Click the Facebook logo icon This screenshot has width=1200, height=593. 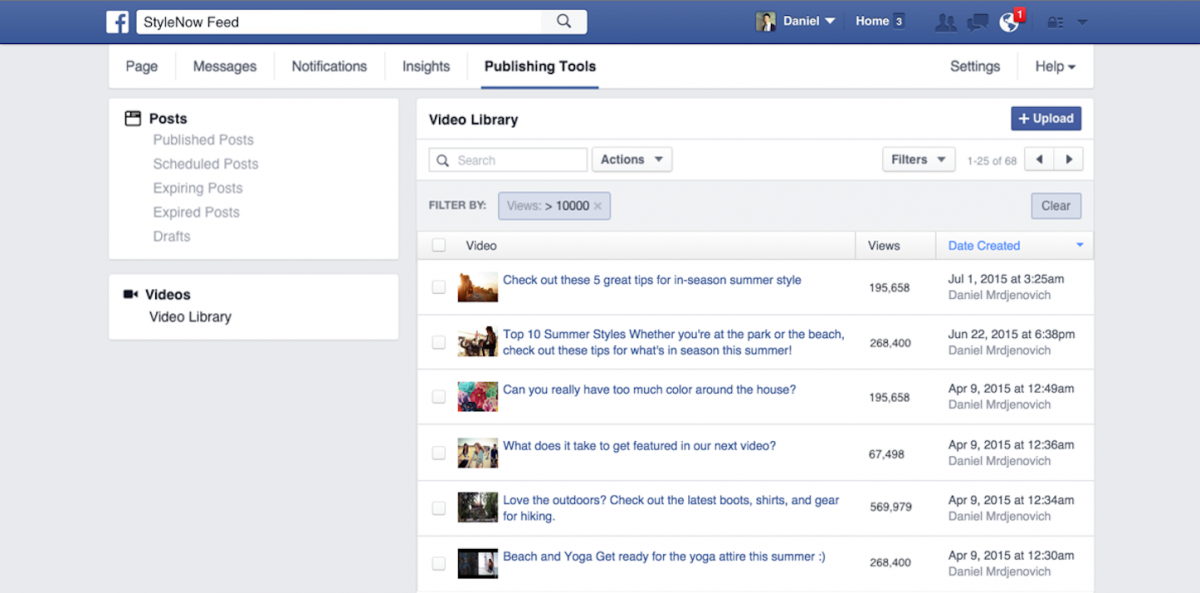point(117,20)
